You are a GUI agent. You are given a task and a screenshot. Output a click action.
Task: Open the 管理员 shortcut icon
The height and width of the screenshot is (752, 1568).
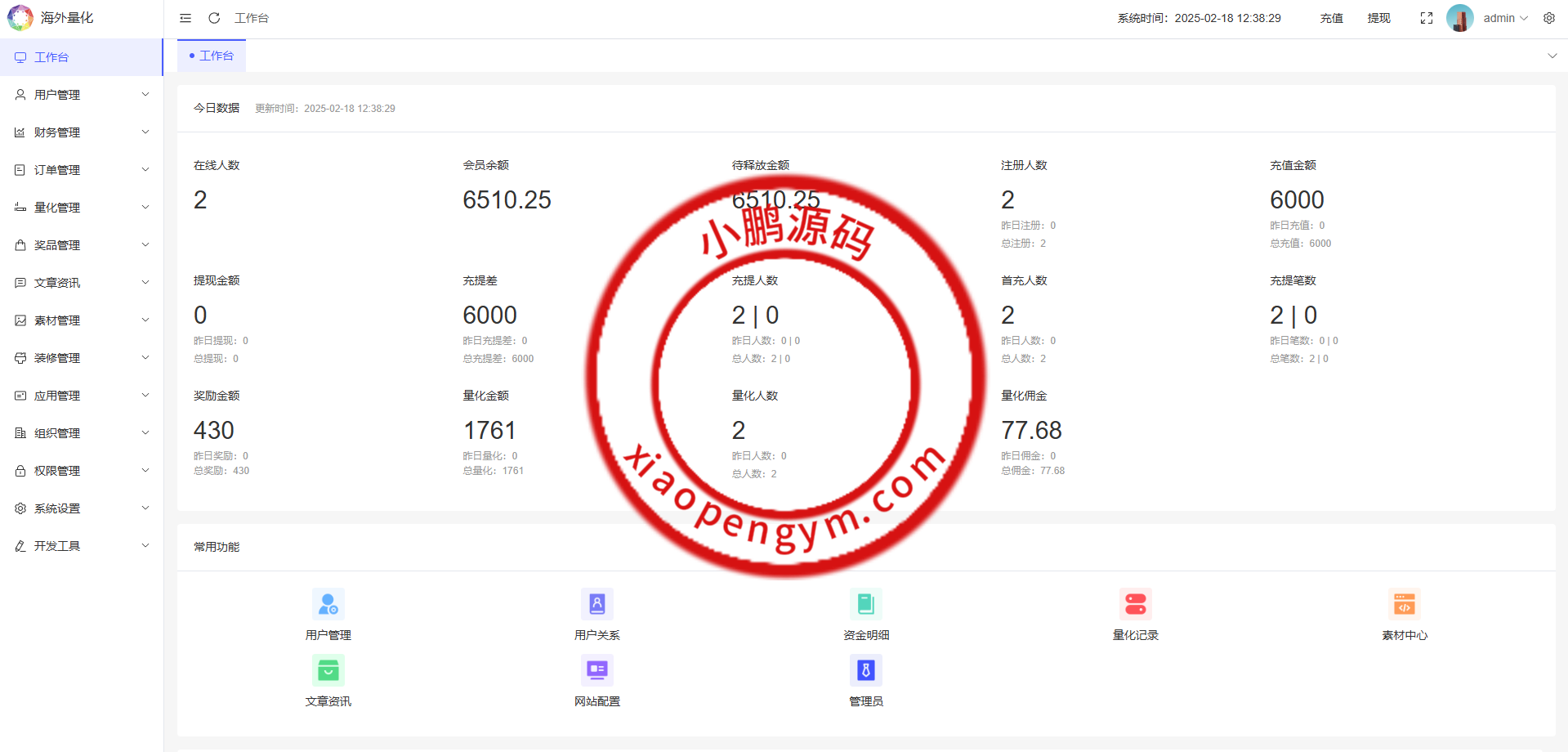865,671
